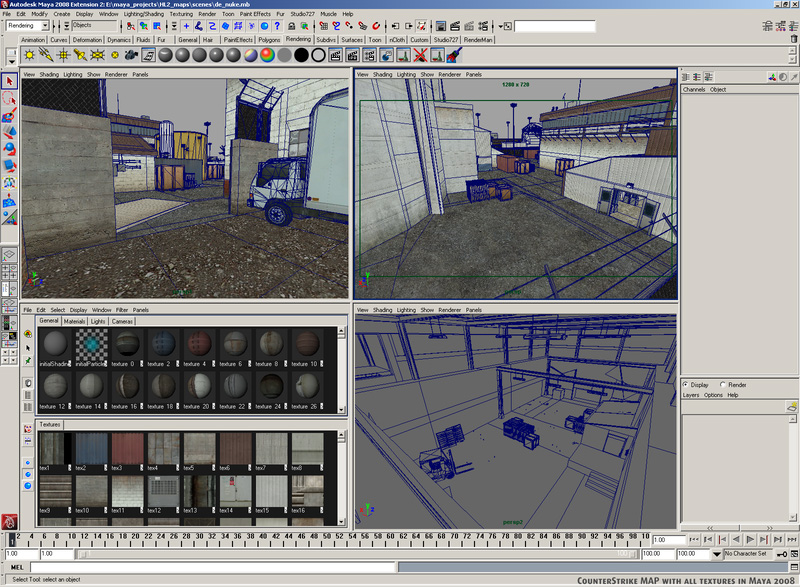The width and height of the screenshot is (800, 587).
Task: Click the 3D Paint brush shelf icon
Action: click(x=454, y=55)
